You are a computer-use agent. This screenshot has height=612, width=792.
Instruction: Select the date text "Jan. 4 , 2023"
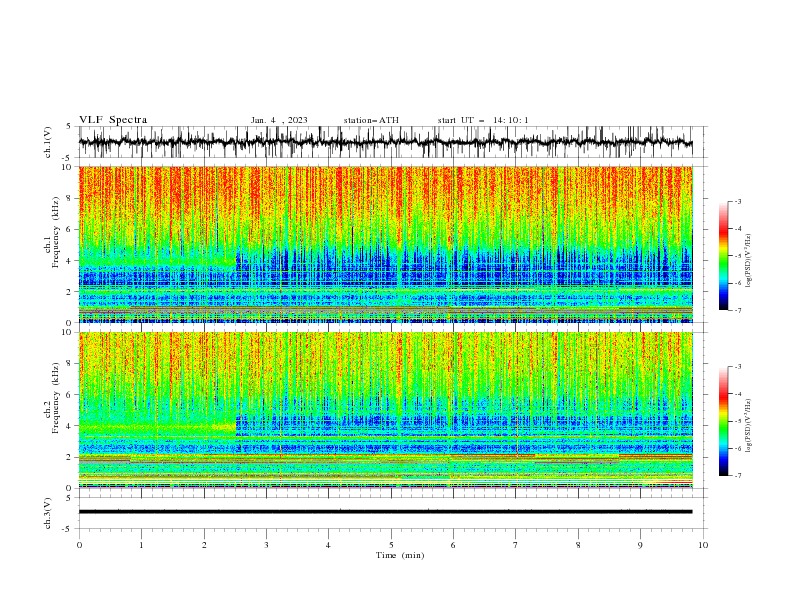tap(279, 120)
